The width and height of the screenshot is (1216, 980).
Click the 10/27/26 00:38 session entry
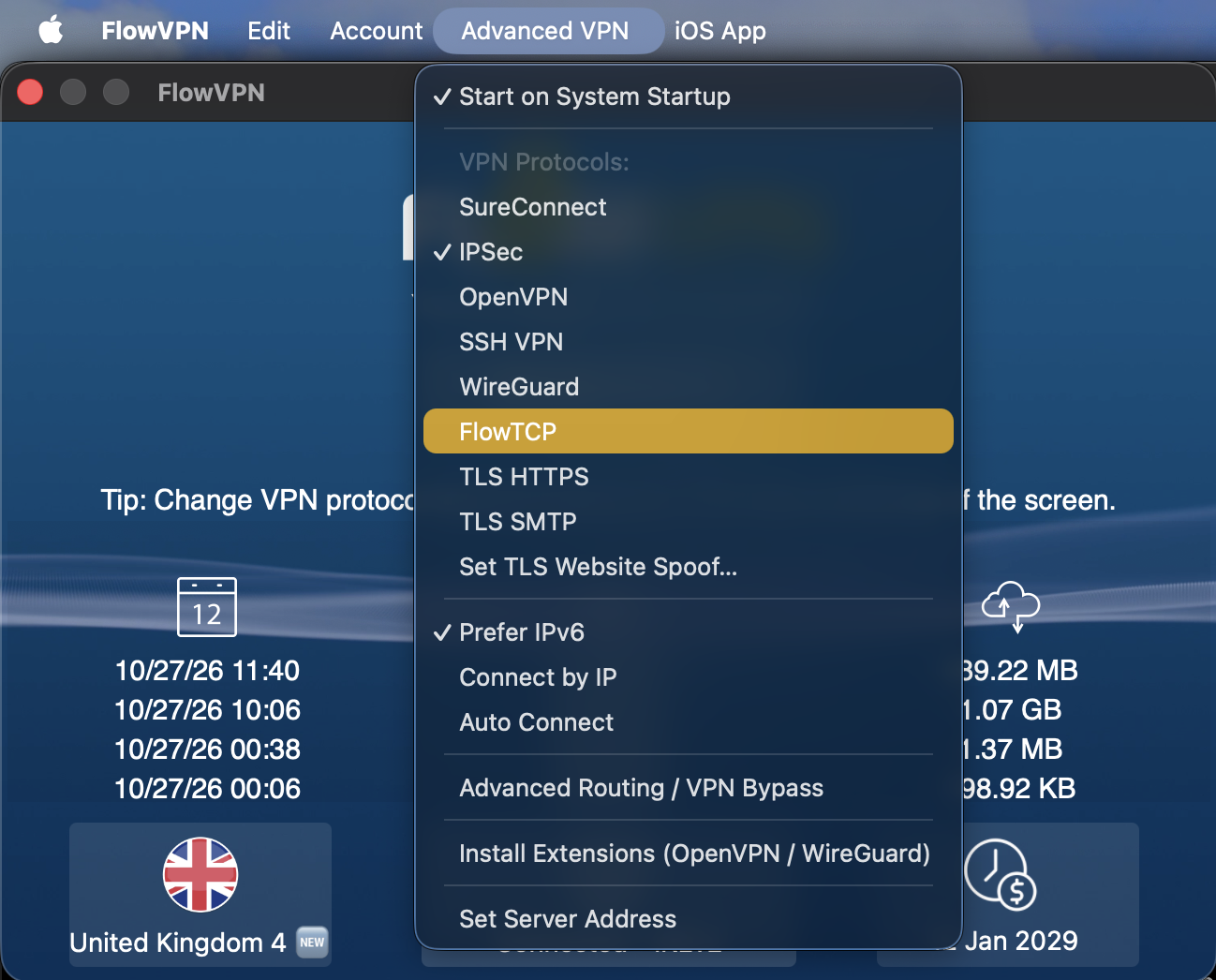(x=207, y=750)
